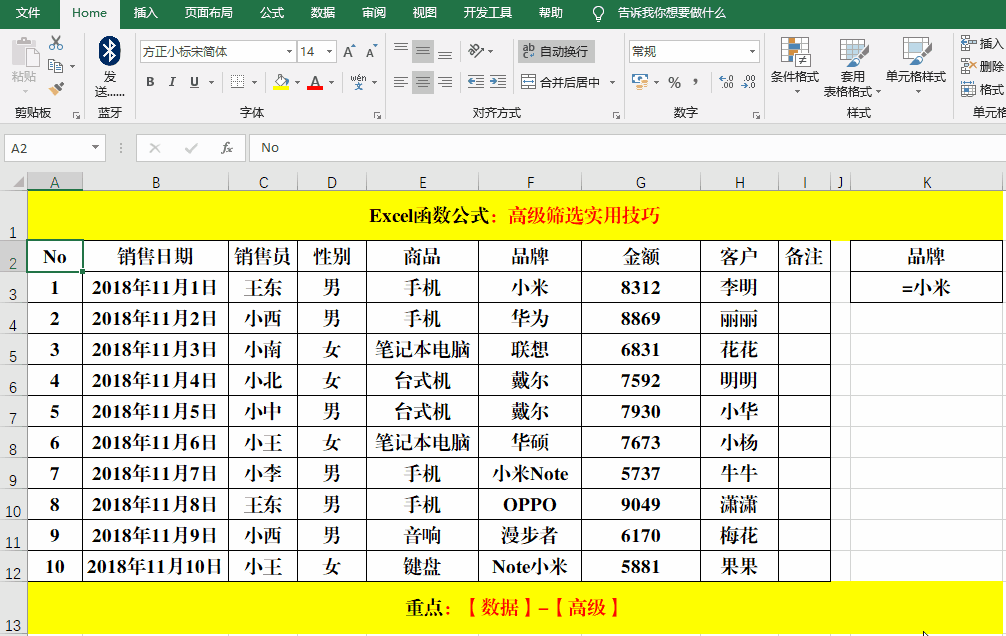Apply percent style format
1006x636 pixels.
click(674, 82)
